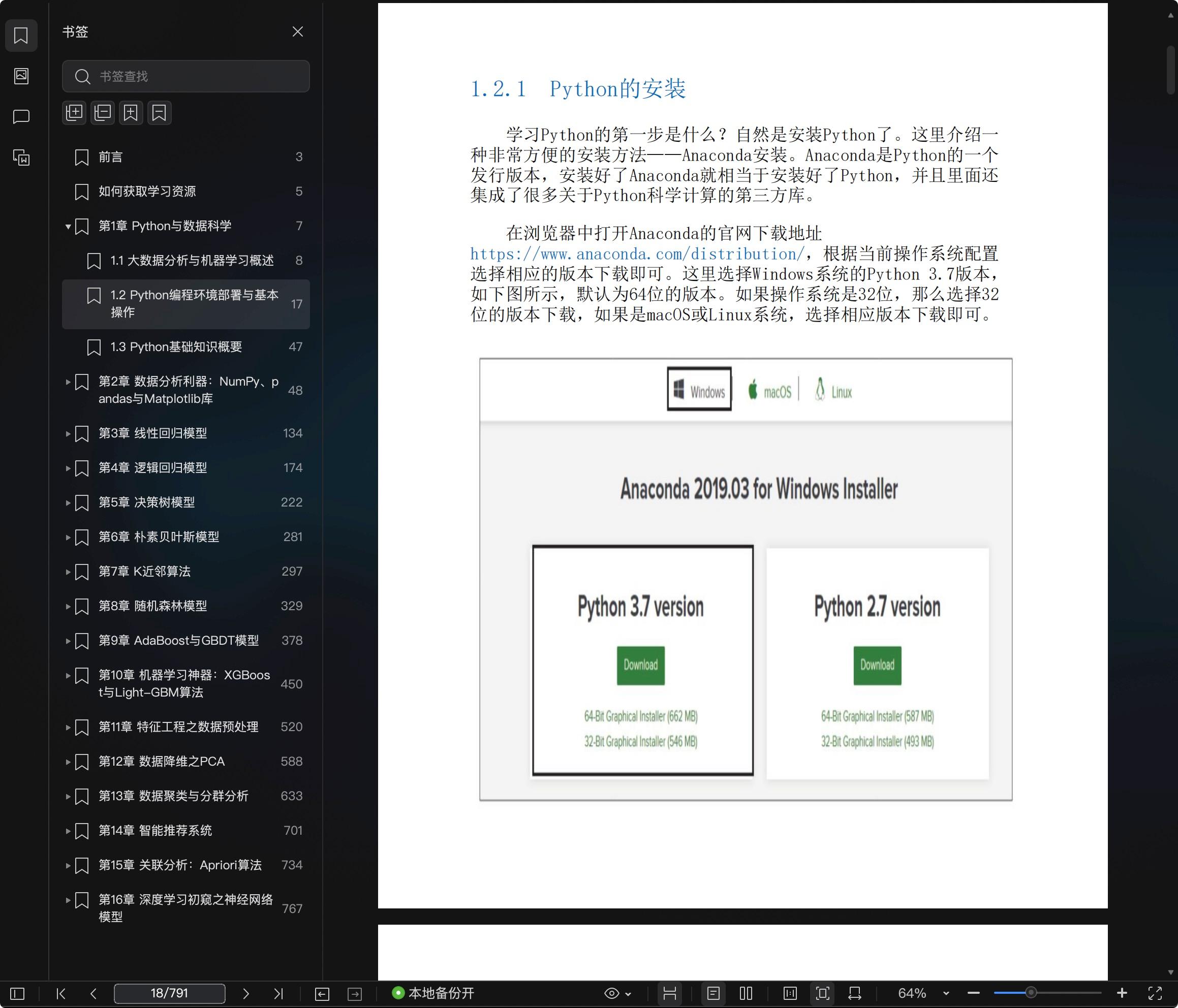This screenshot has width=1178, height=1008.
Task: Open the 第9章 AdaBoost与GBDT模型 bookmark
Action: [x=186, y=641]
